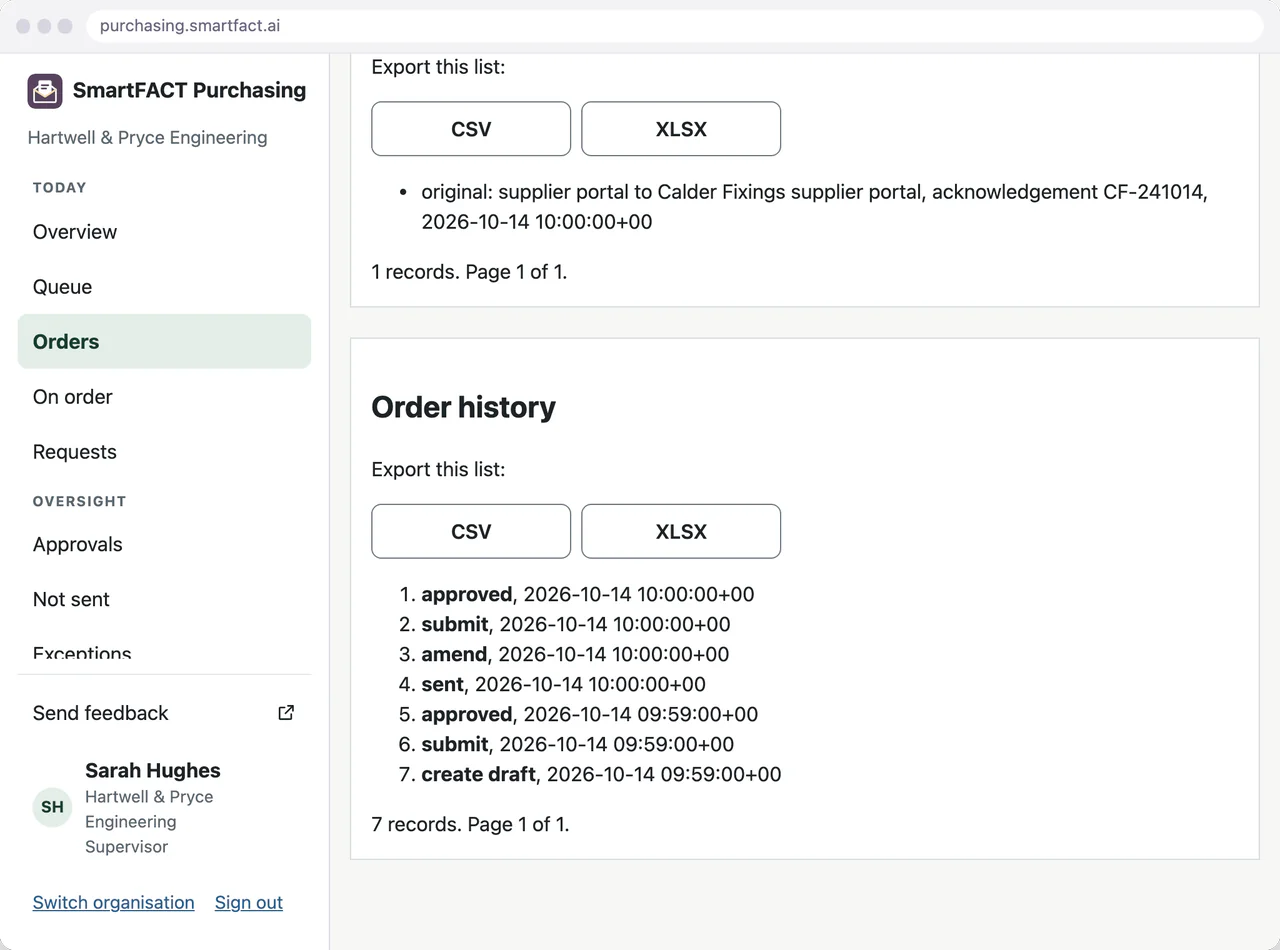The width and height of the screenshot is (1280, 950).
Task: Click the approved entry at 09:59:00
Action: pos(589,714)
